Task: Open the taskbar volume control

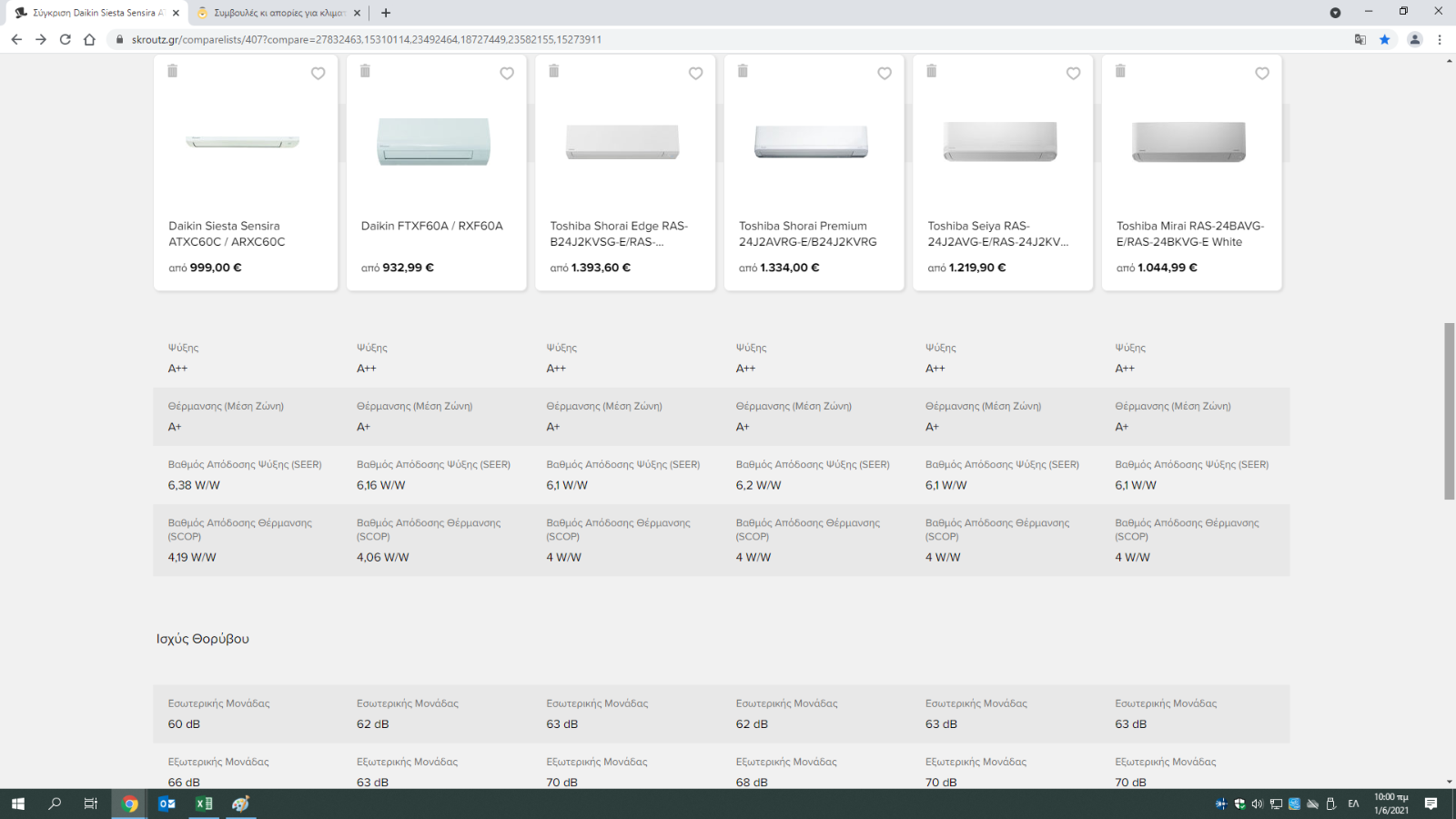Action: click(x=1257, y=804)
